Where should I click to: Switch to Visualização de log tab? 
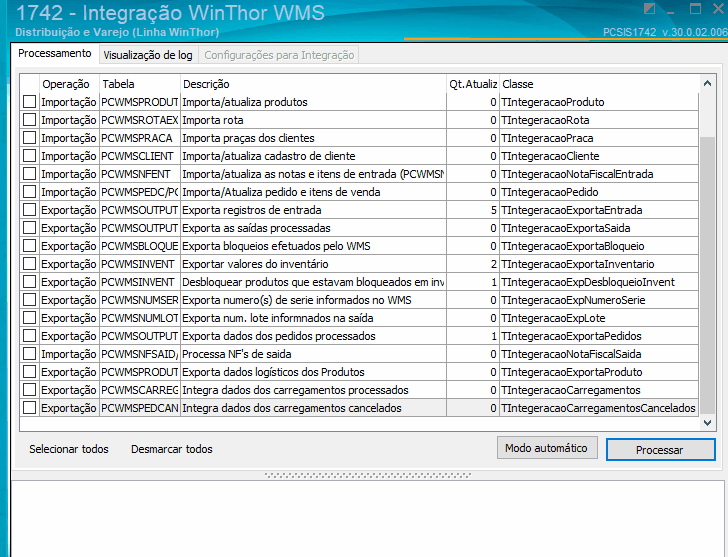pos(148,55)
